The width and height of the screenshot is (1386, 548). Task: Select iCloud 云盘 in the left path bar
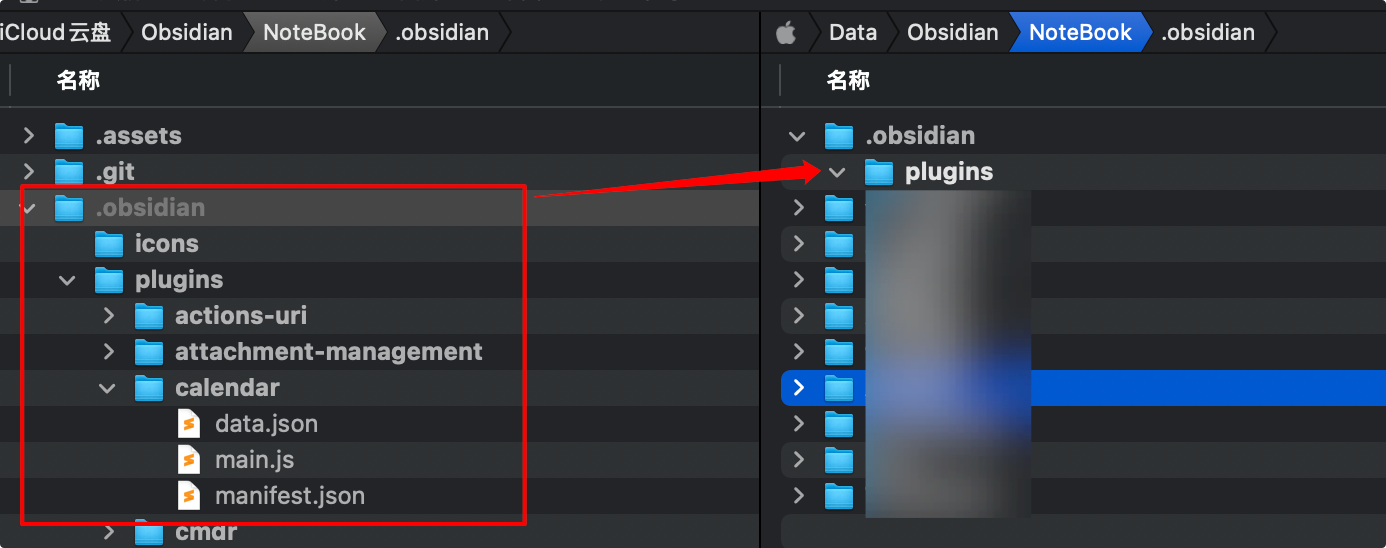[54, 33]
